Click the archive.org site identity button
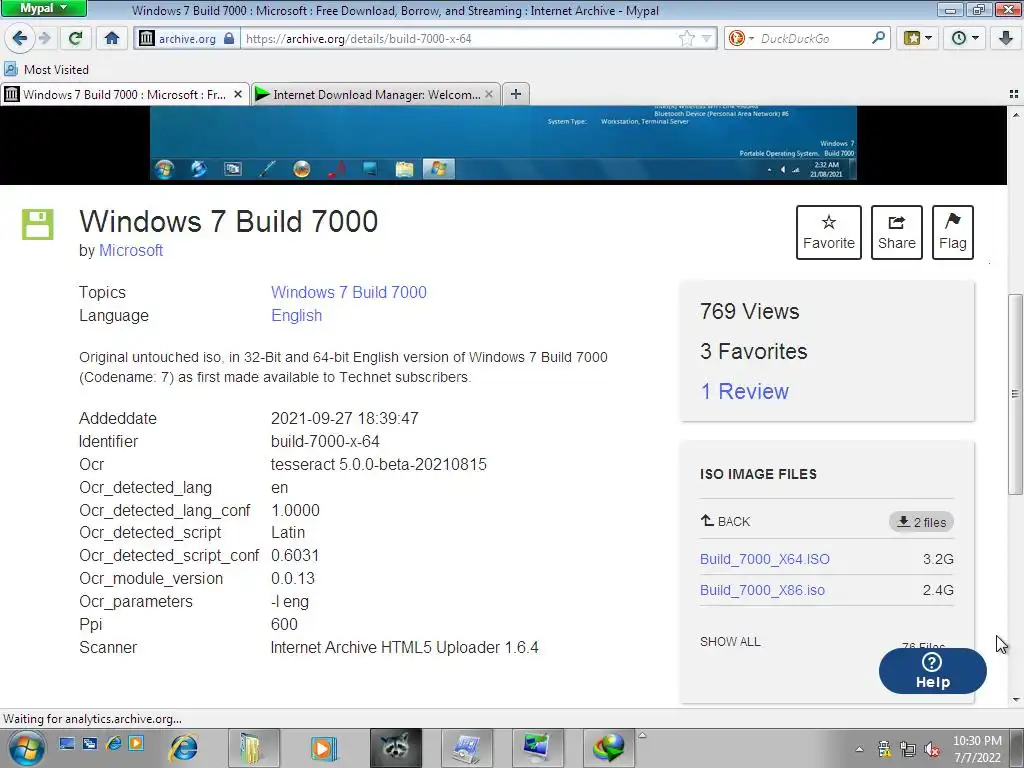 [x=187, y=39]
